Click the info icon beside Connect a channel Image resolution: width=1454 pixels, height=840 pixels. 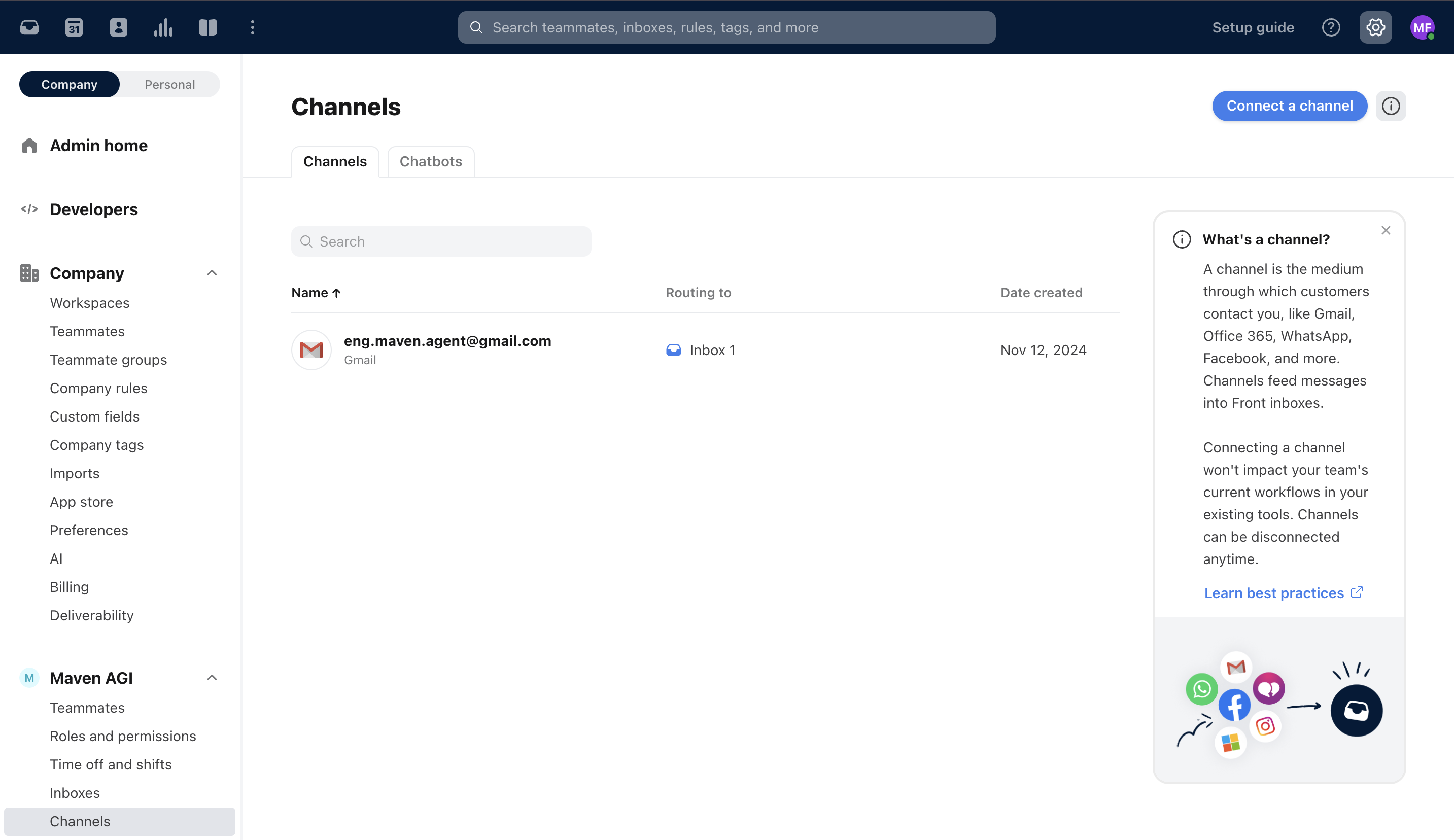[x=1391, y=106]
